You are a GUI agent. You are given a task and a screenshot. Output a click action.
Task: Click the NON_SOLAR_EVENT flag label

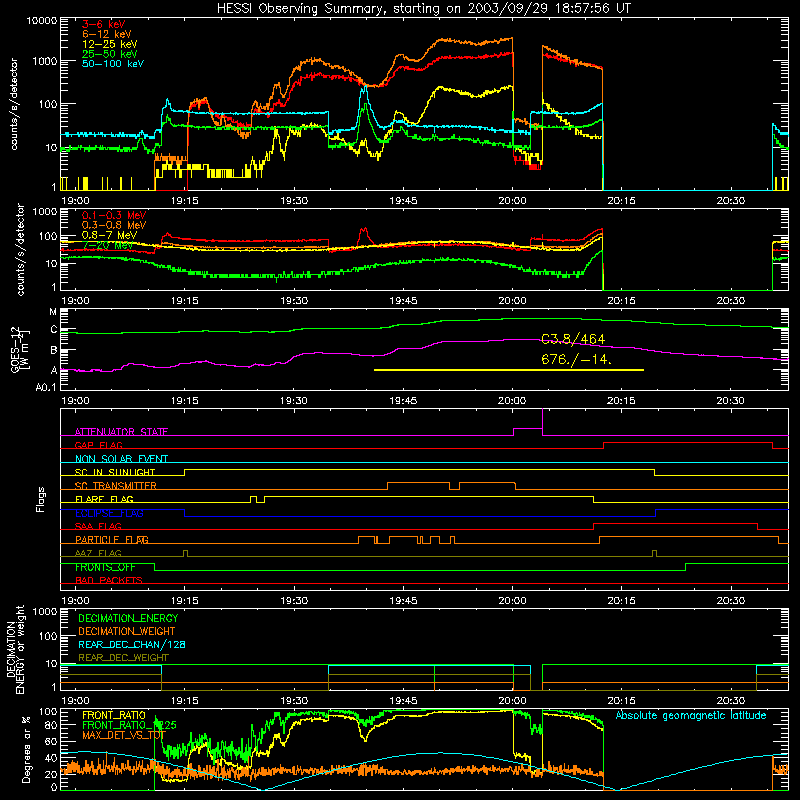pos(121,459)
